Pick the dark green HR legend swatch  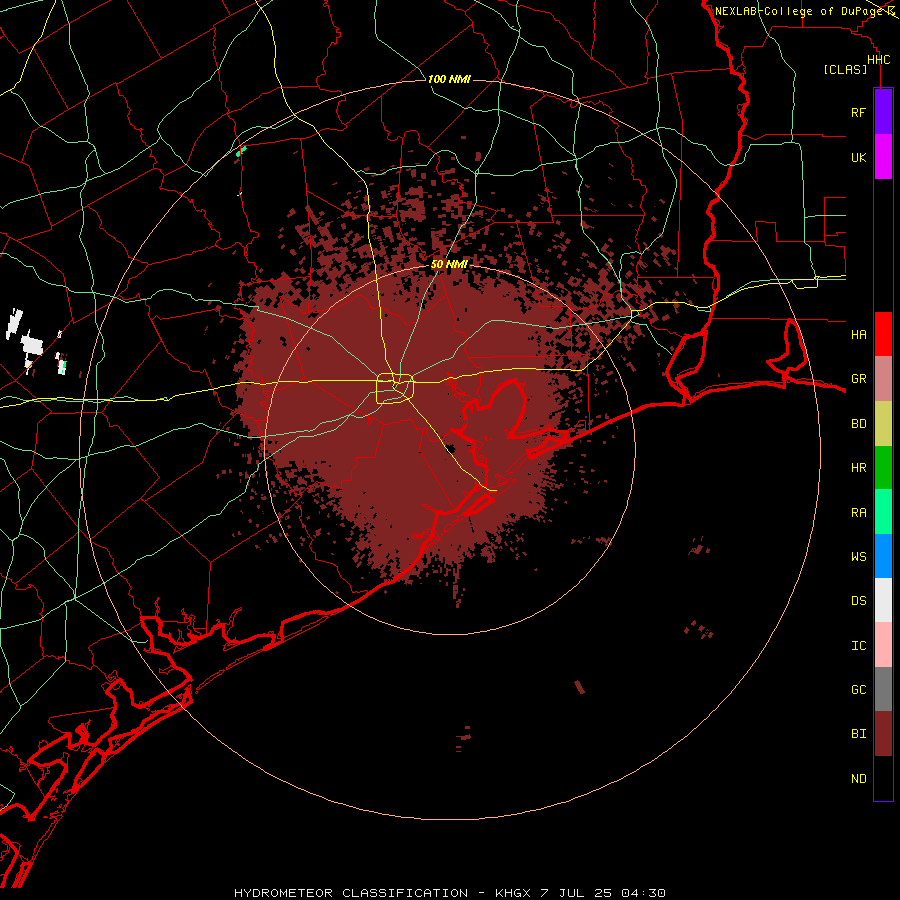point(883,468)
